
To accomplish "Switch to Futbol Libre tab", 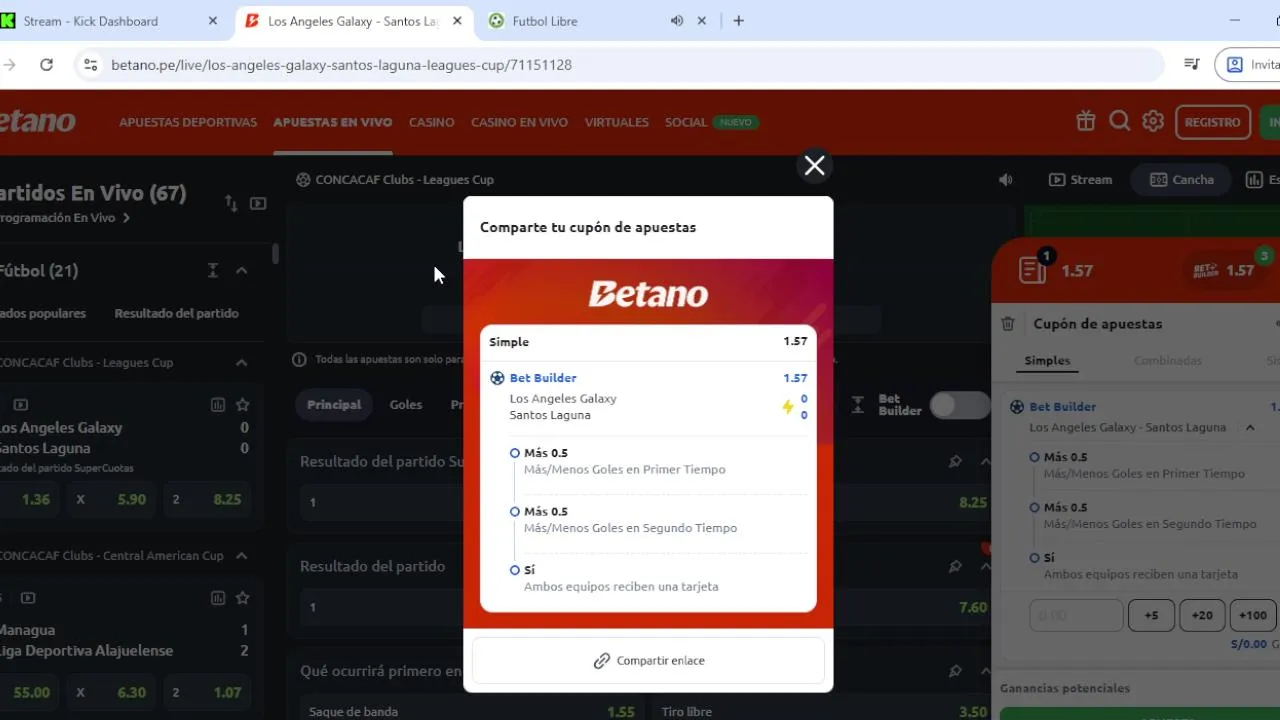I will (x=545, y=21).
